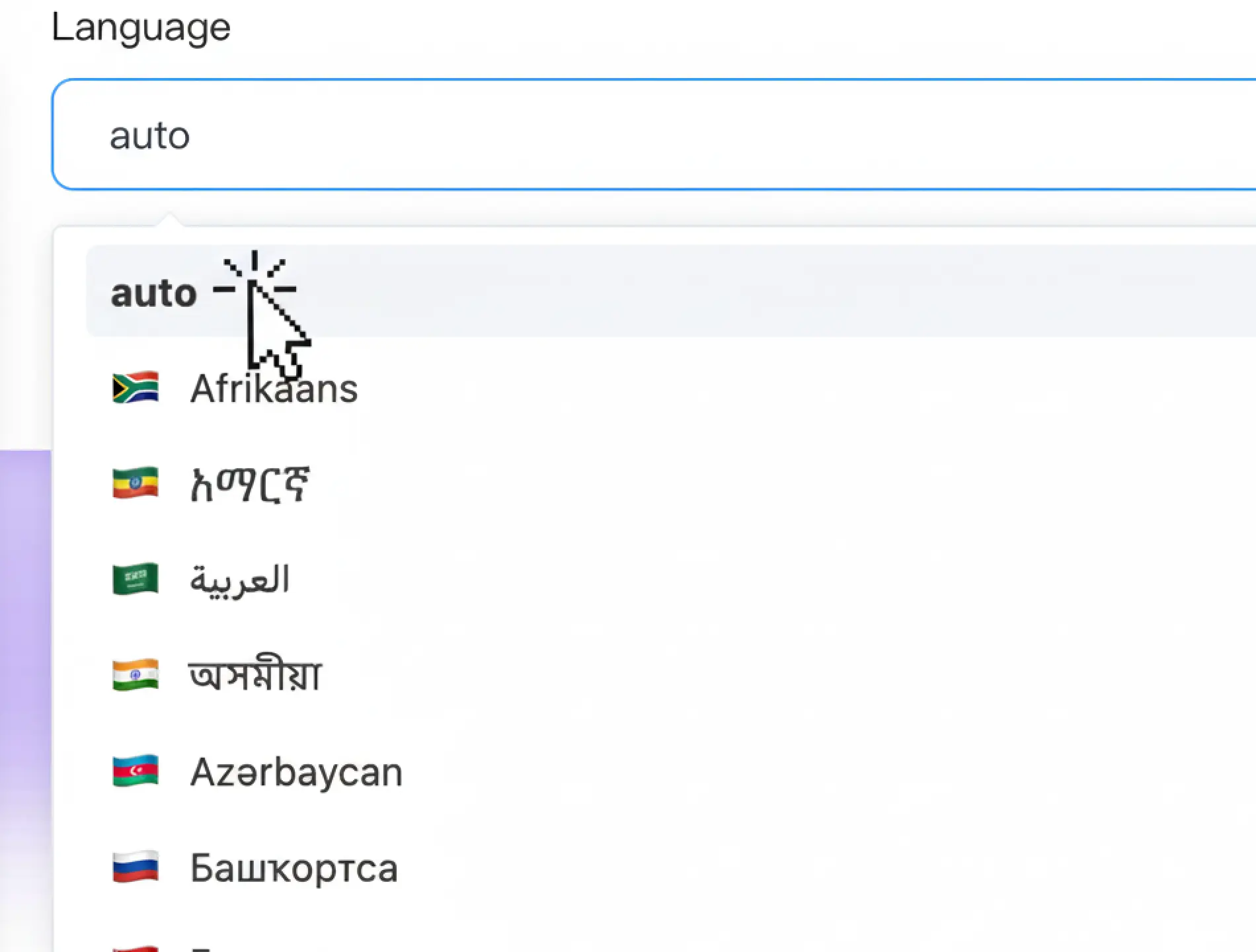Click the South Africa flag next to Afrikaans

136,389
